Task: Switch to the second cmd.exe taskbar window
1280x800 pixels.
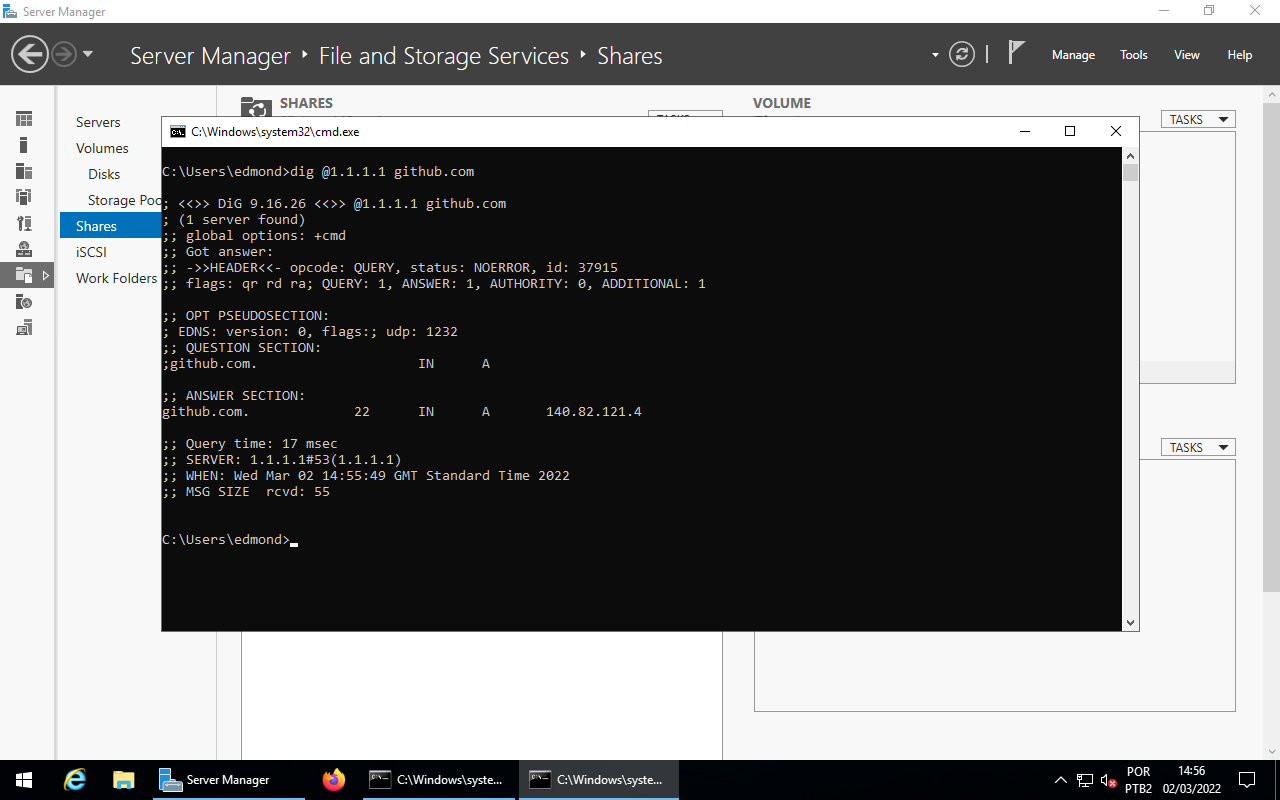Action: click(x=598, y=779)
